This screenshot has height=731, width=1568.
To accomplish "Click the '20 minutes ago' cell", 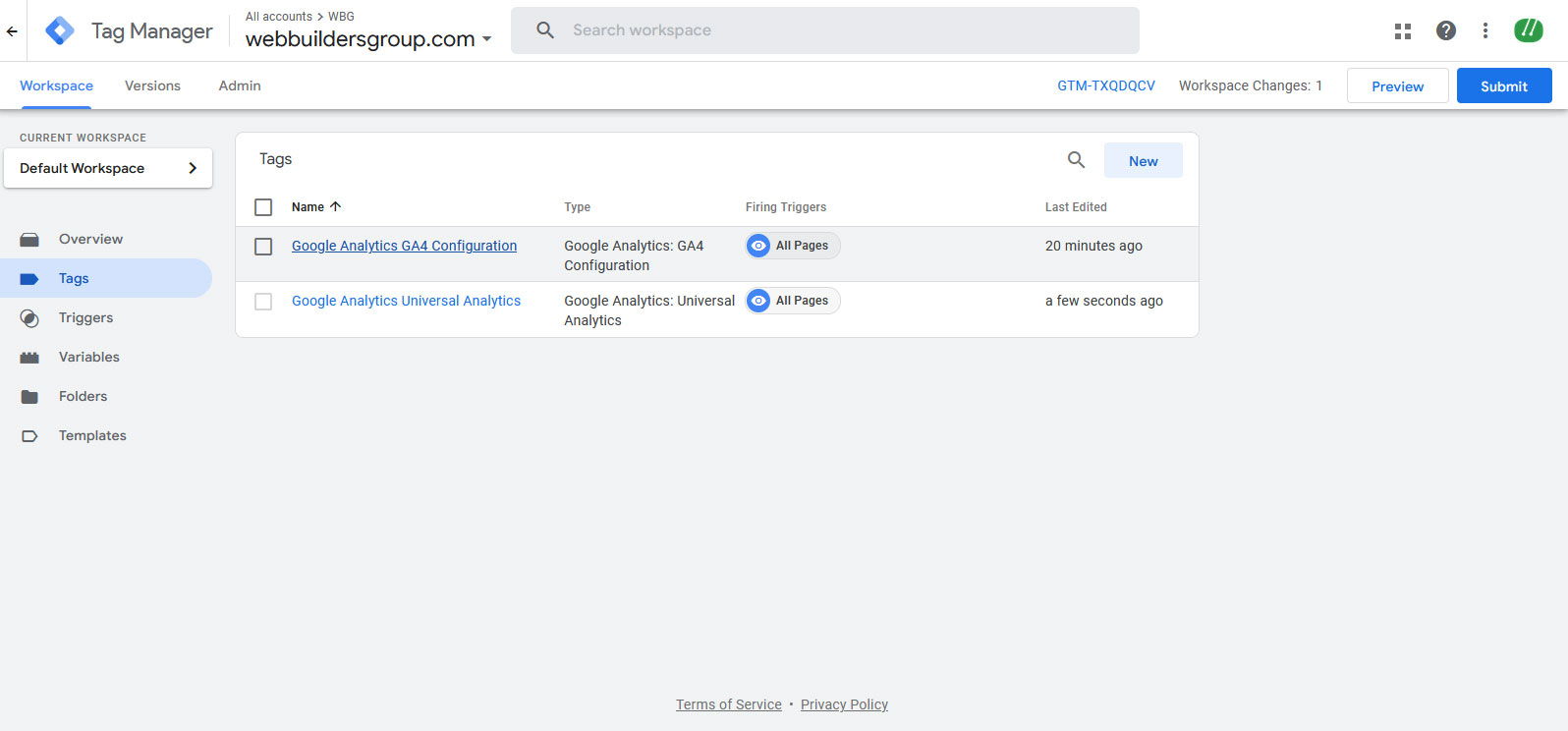I will 1093,246.
